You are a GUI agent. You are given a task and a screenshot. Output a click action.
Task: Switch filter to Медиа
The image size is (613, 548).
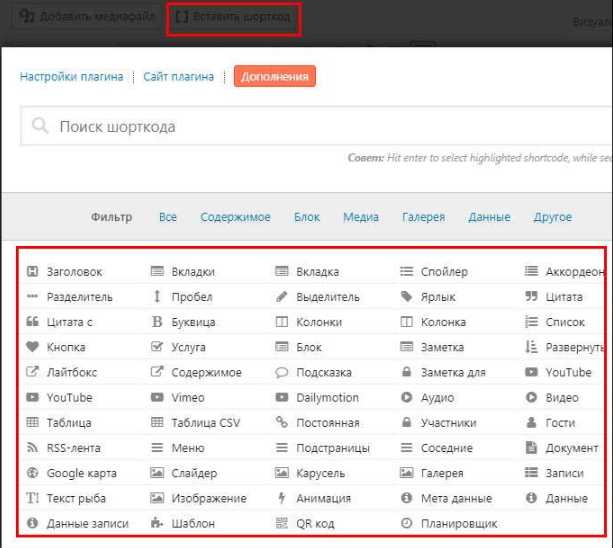point(361,217)
